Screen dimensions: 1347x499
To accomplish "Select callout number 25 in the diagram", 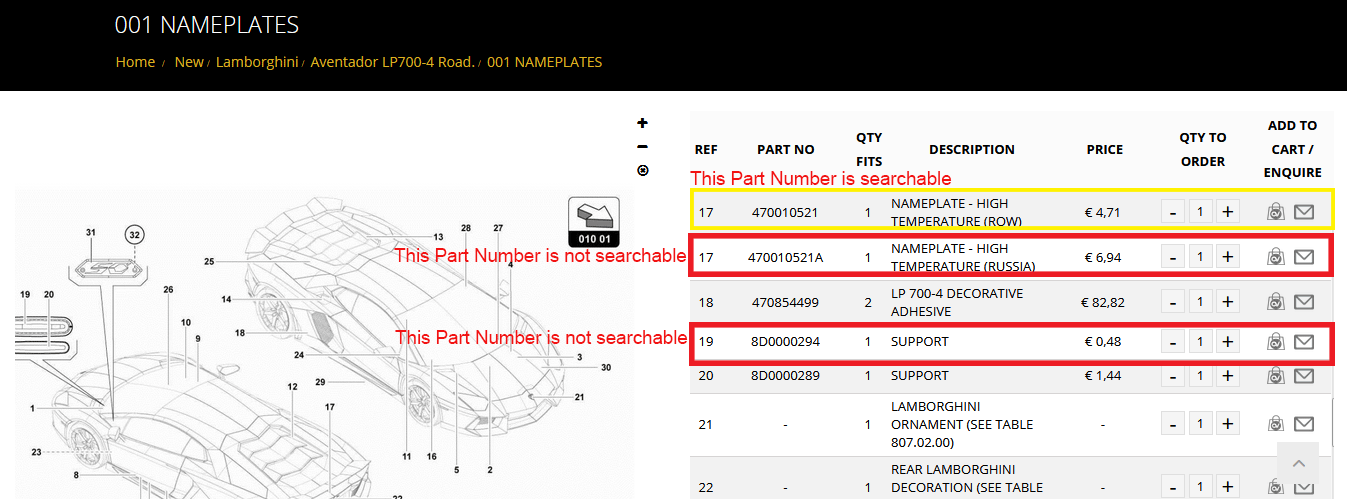I will pos(209,262).
